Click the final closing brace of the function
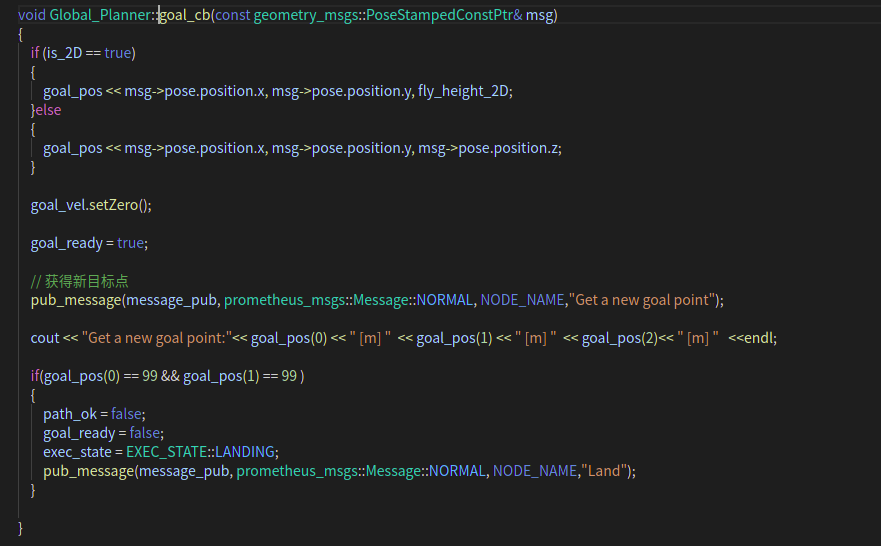 [x=21, y=527]
